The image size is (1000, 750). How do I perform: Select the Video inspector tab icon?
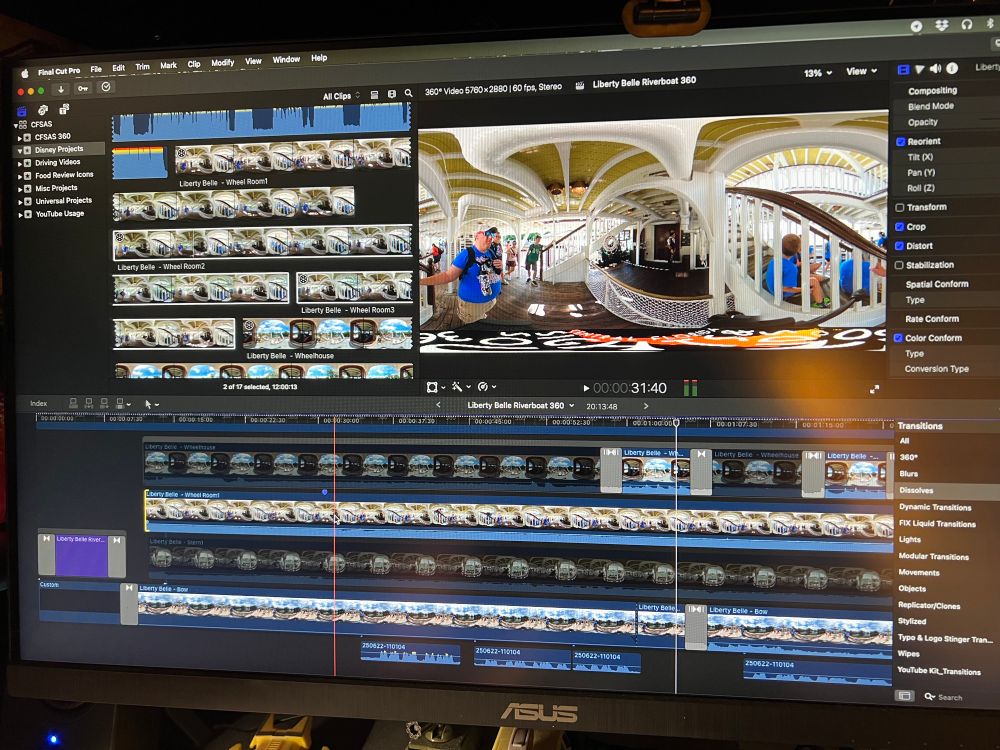(903, 70)
